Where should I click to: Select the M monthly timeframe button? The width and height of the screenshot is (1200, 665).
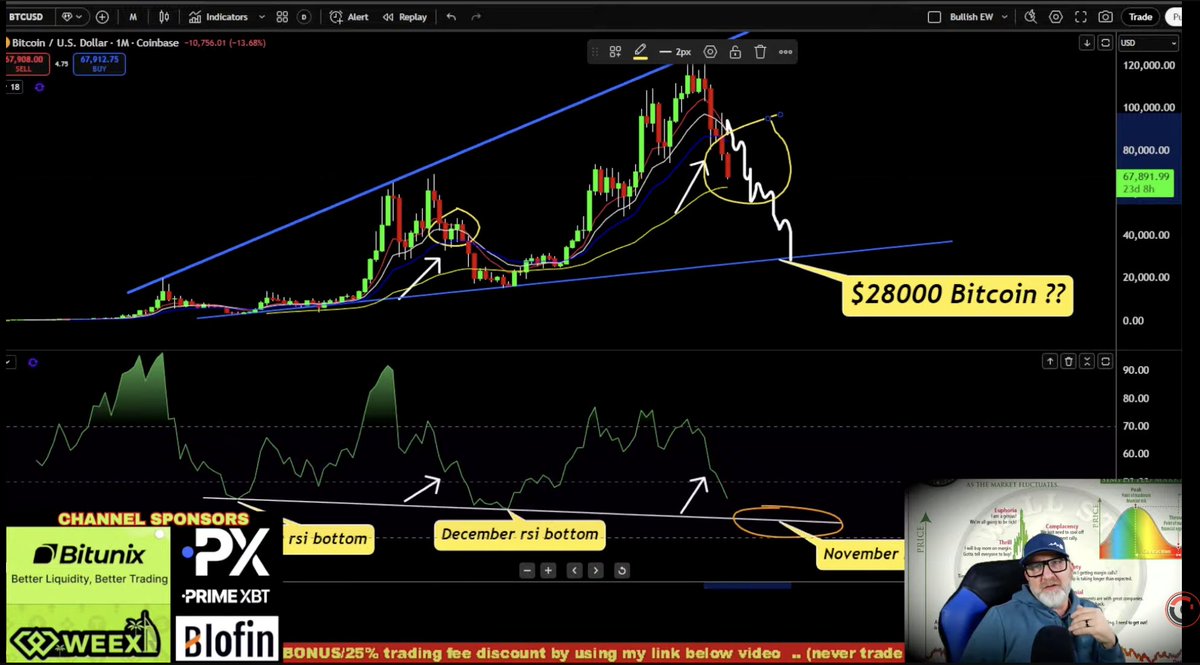click(133, 17)
